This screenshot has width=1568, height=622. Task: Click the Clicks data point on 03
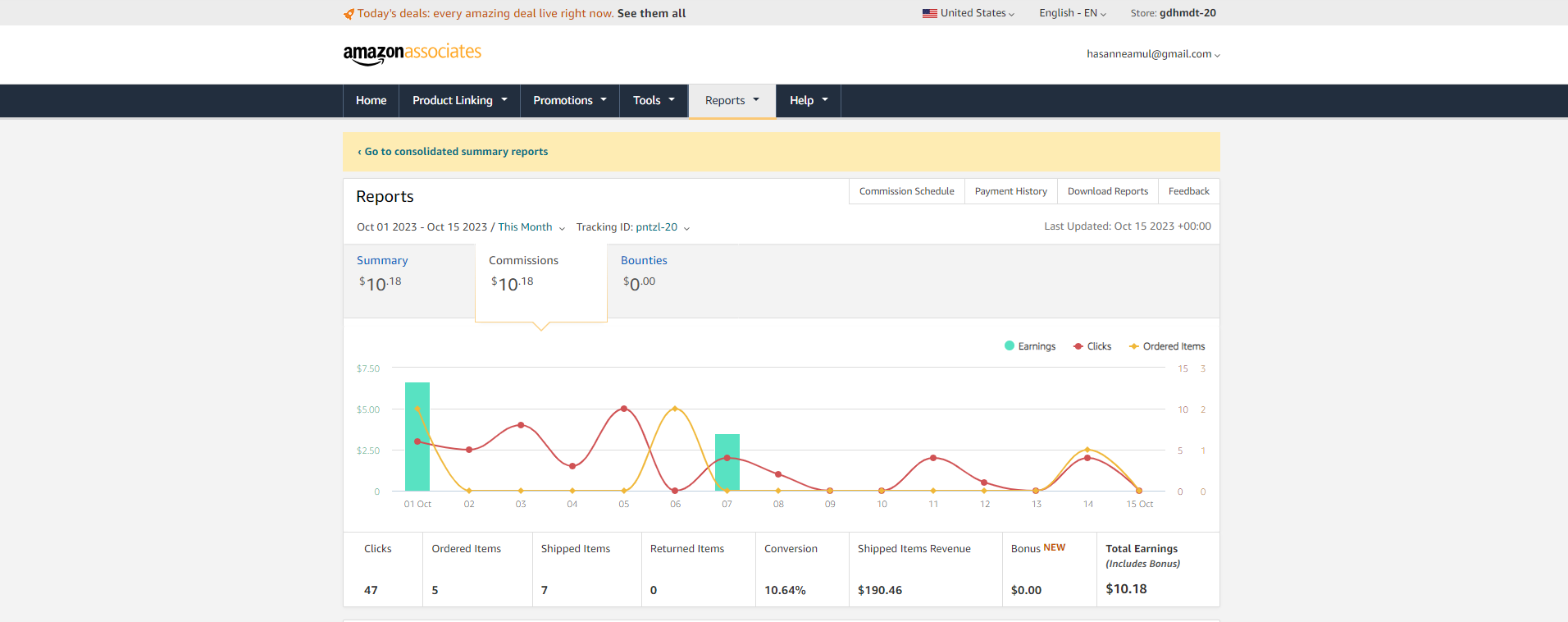(x=521, y=425)
